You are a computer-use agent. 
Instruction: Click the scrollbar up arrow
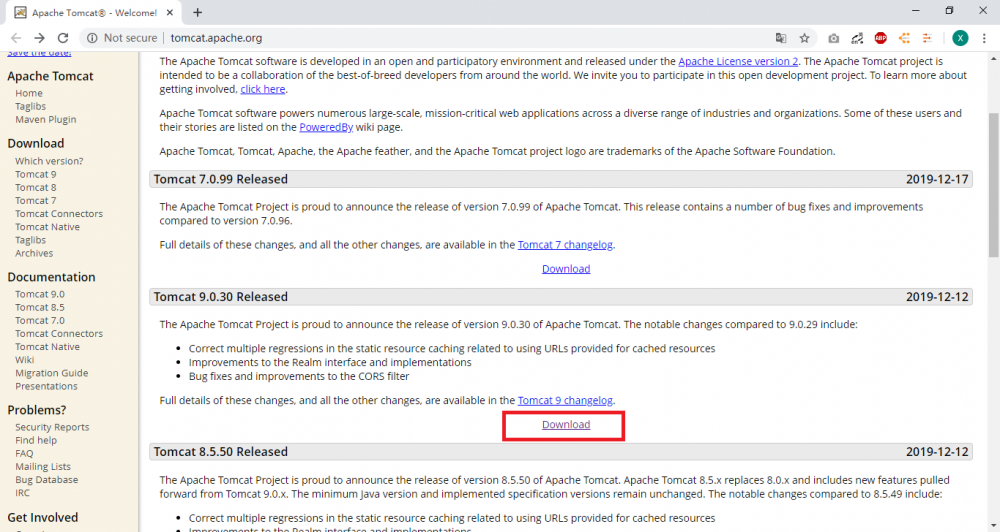pyautogui.click(x=994, y=59)
